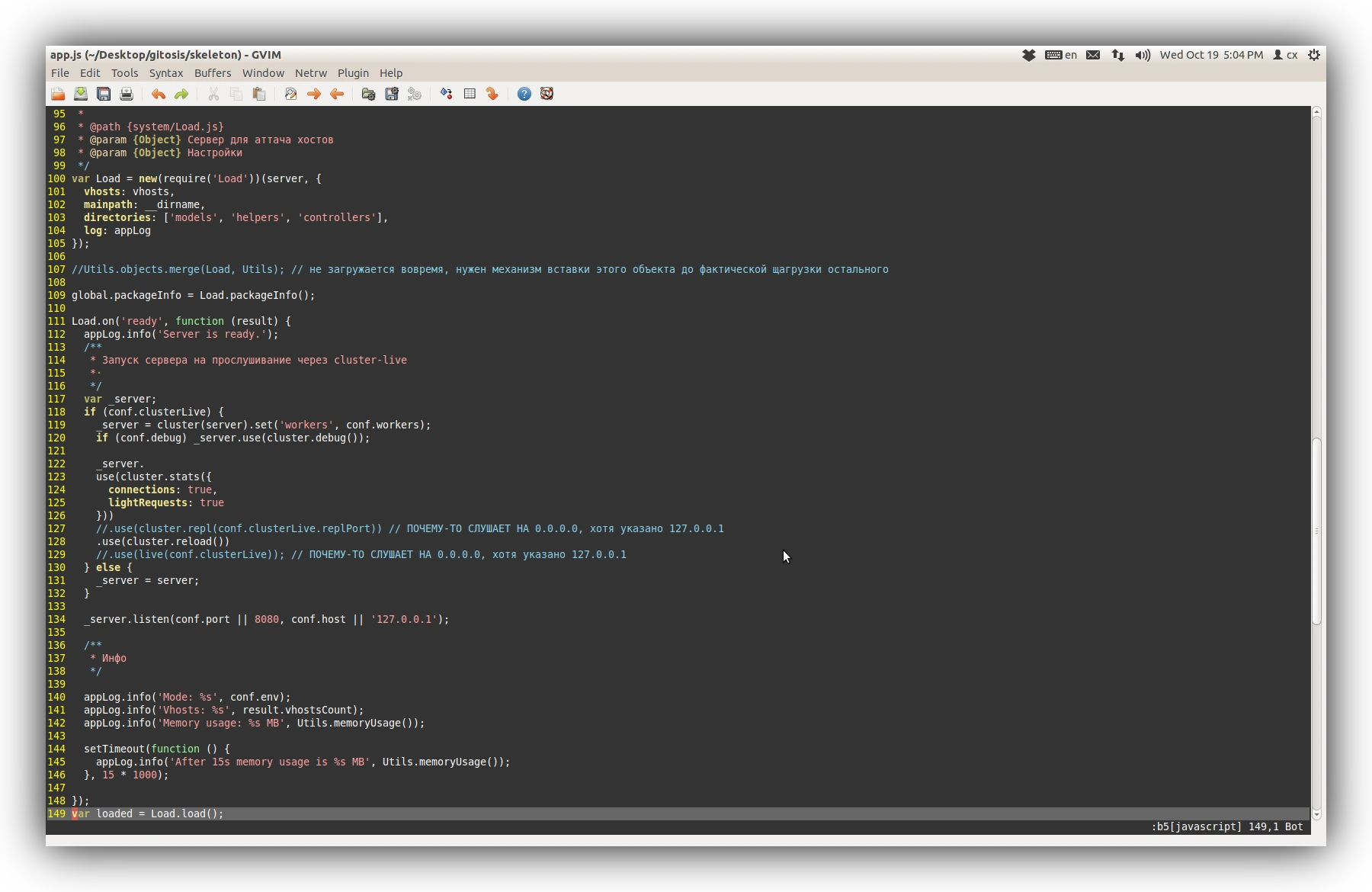Open the Buffers menu

pos(213,73)
